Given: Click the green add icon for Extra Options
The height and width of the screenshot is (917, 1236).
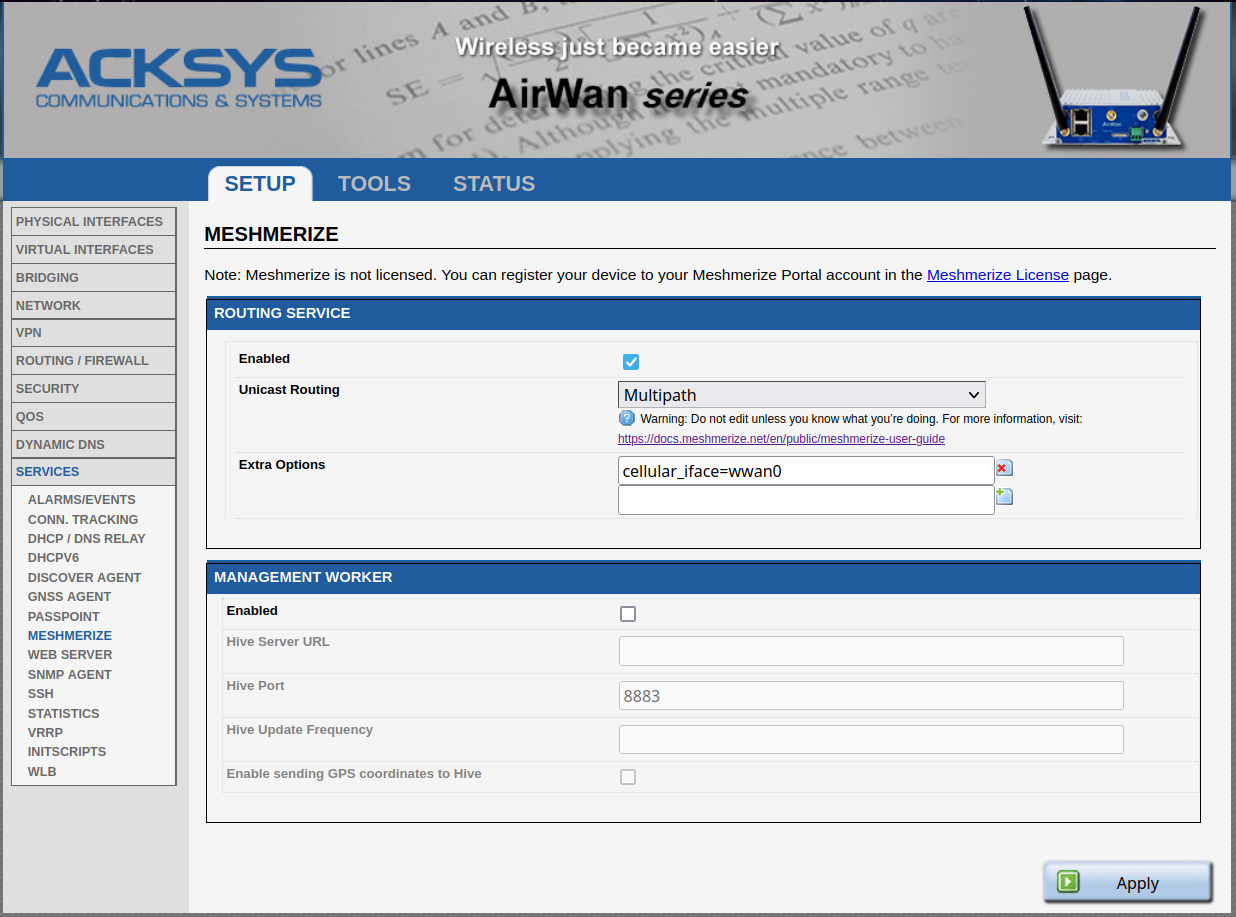Looking at the screenshot, I should (x=1004, y=496).
